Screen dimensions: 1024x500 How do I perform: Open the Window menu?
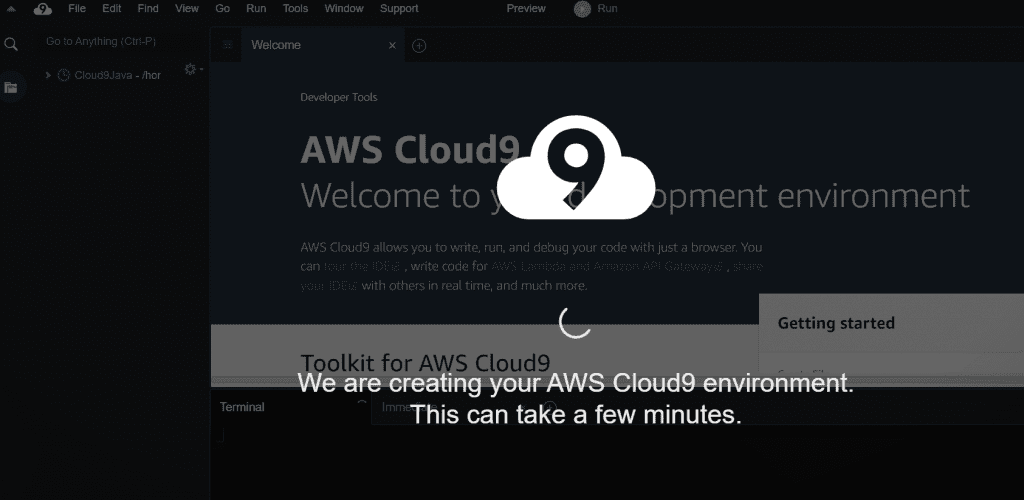(x=344, y=9)
